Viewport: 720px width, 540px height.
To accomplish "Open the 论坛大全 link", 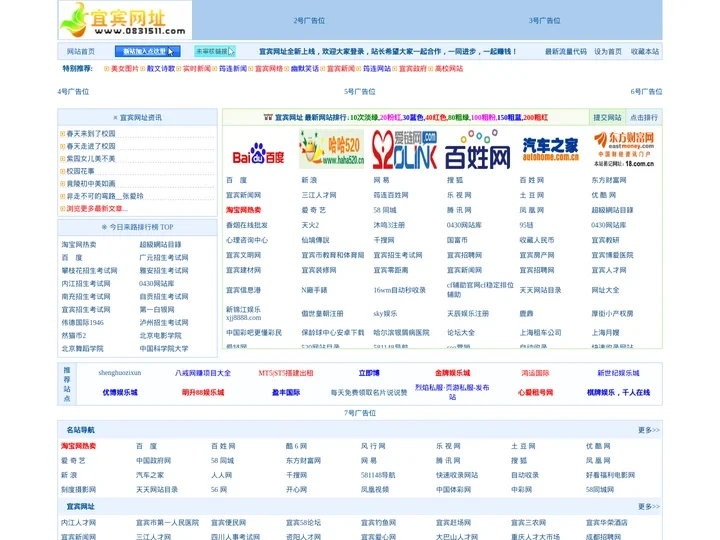I will [x=461, y=332].
